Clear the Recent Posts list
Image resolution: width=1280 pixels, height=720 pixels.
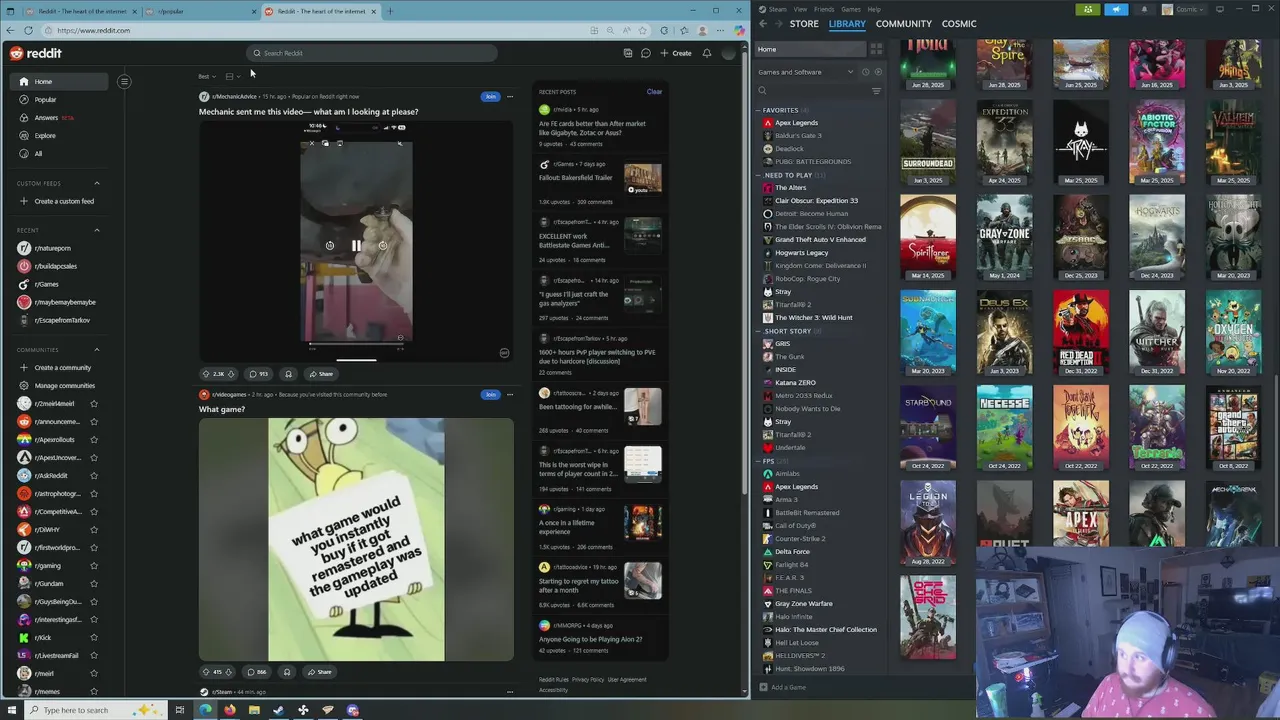654,92
